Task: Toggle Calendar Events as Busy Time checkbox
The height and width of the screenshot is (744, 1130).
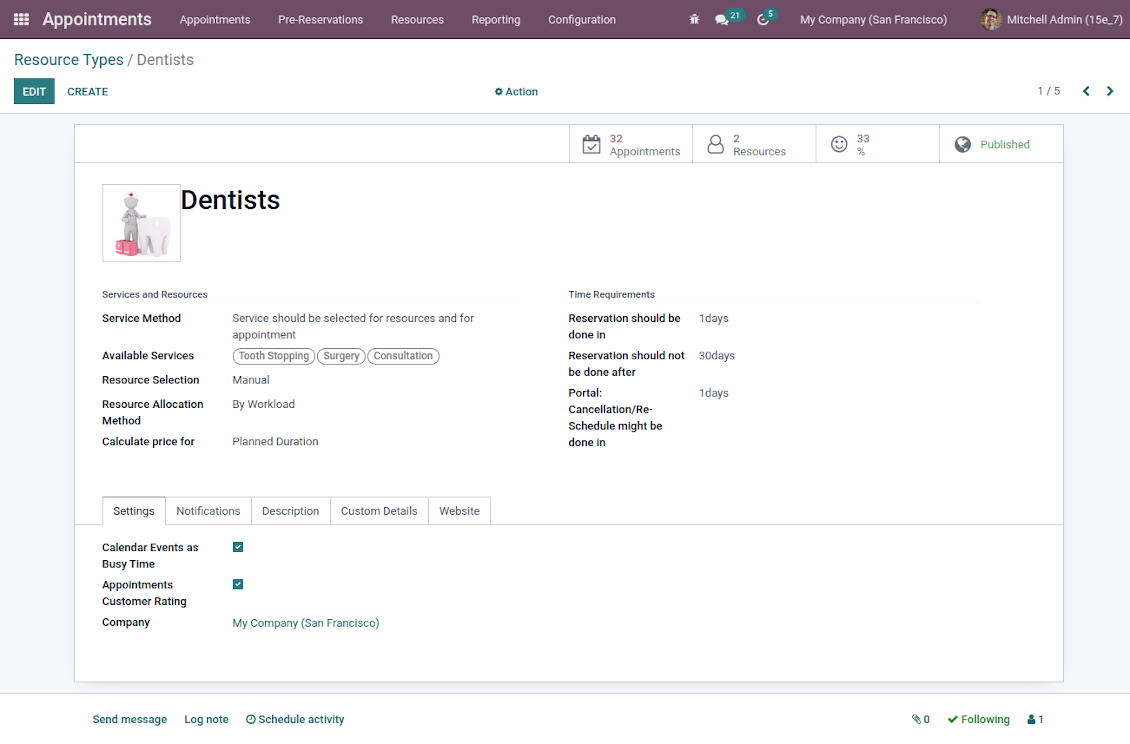Action: [x=238, y=547]
